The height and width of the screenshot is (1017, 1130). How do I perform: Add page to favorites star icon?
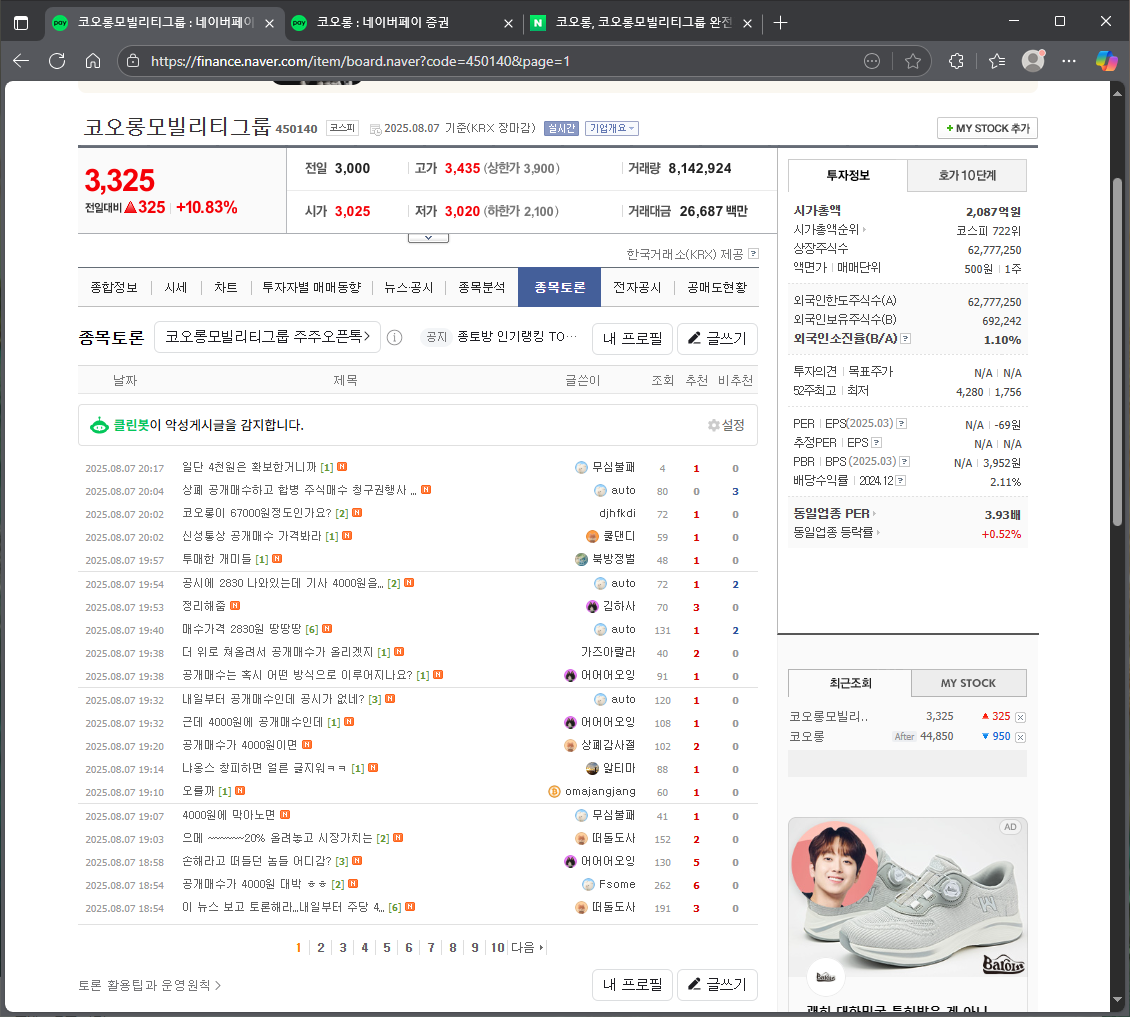point(912,61)
